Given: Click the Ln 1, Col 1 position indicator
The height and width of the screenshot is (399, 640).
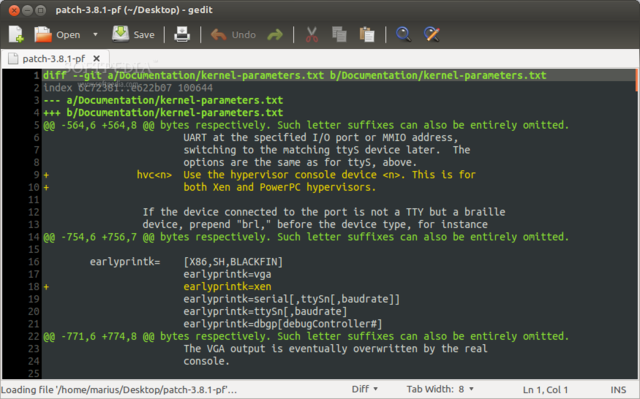Looking at the screenshot, I should (x=545, y=390).
